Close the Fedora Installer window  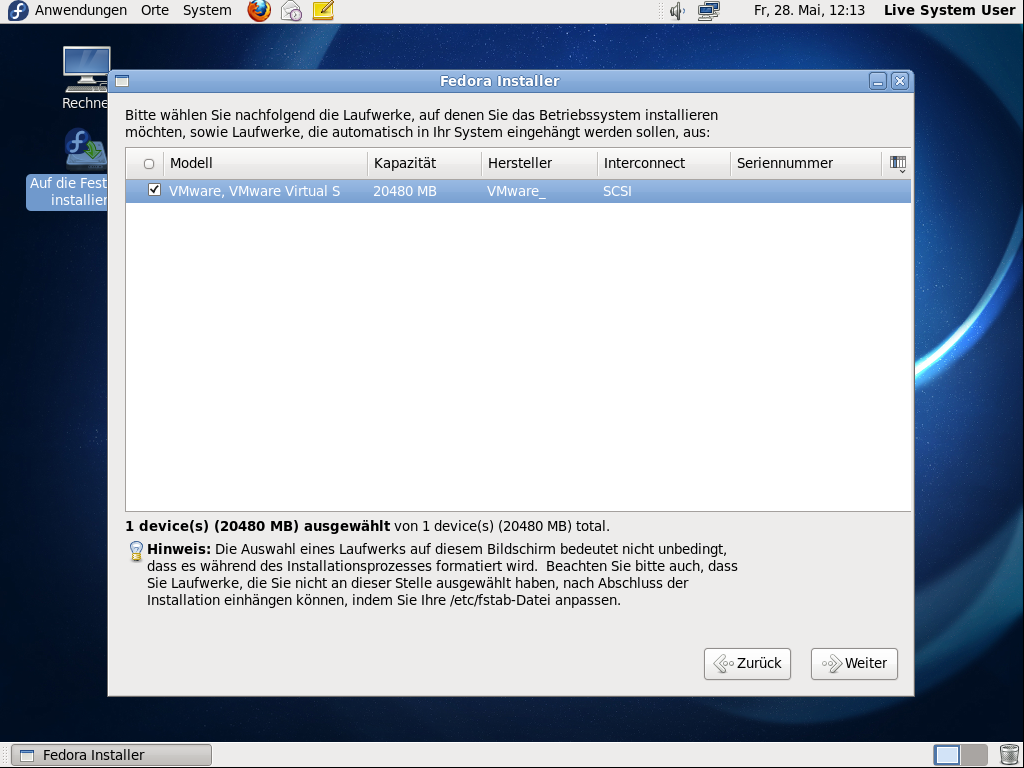point(900,81)
